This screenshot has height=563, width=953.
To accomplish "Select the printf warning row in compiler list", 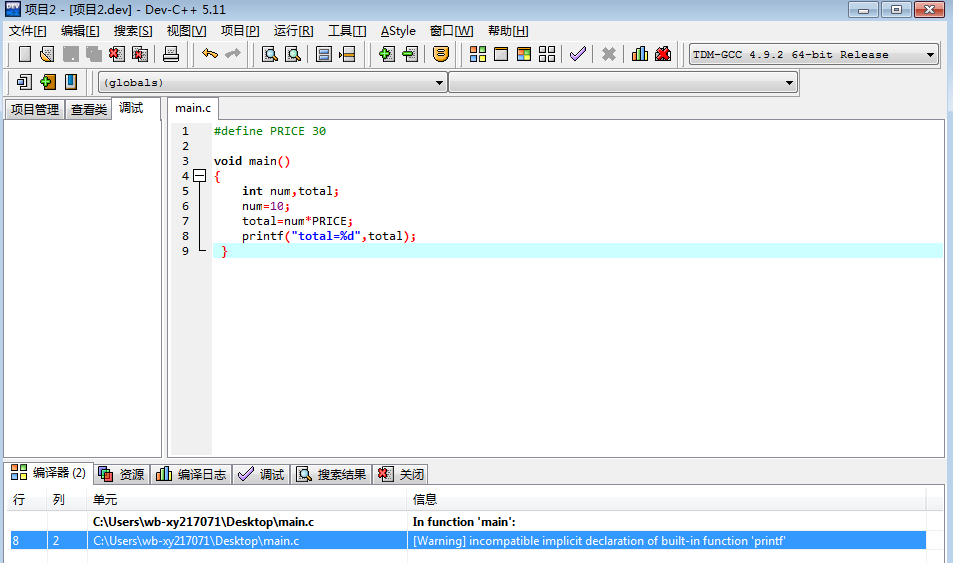I will [x=468, y=541].
